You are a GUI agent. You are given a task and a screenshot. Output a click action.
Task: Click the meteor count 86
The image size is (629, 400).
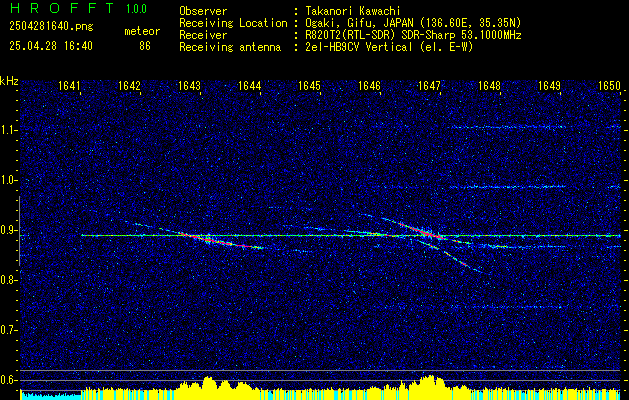(x=145, y=46)
